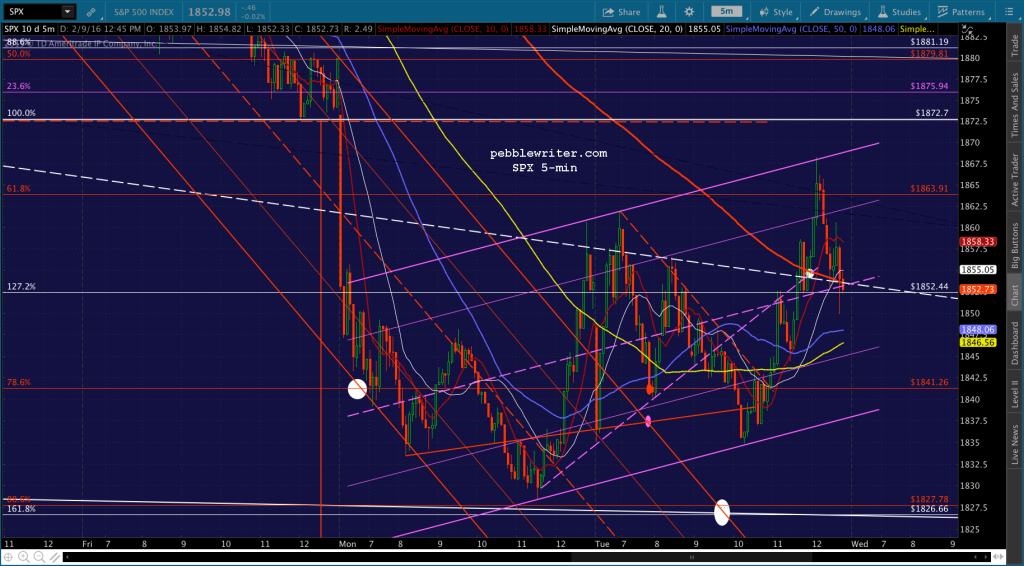Viewport: 1024px width, 566px height.
Task: Click the horizontal scrollbar thumb
Action: coord(692,557)
